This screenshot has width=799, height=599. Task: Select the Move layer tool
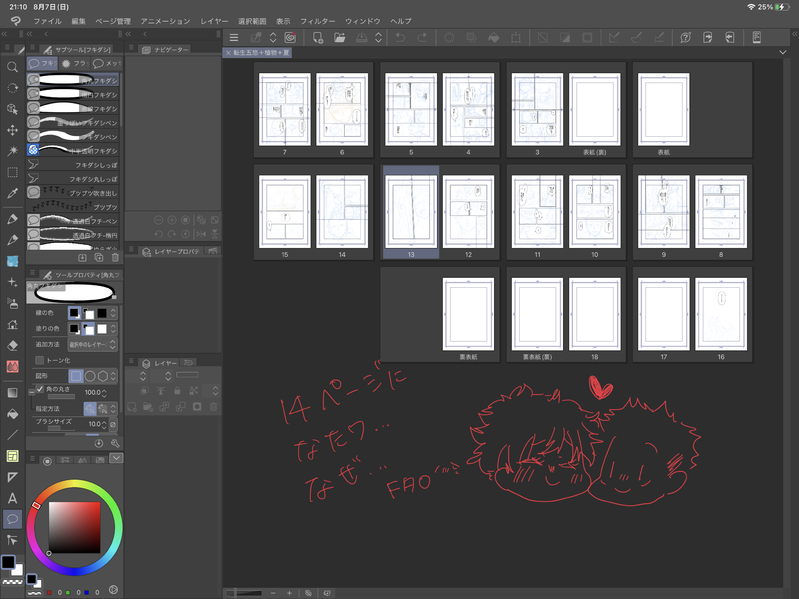[x=12, y=130]
